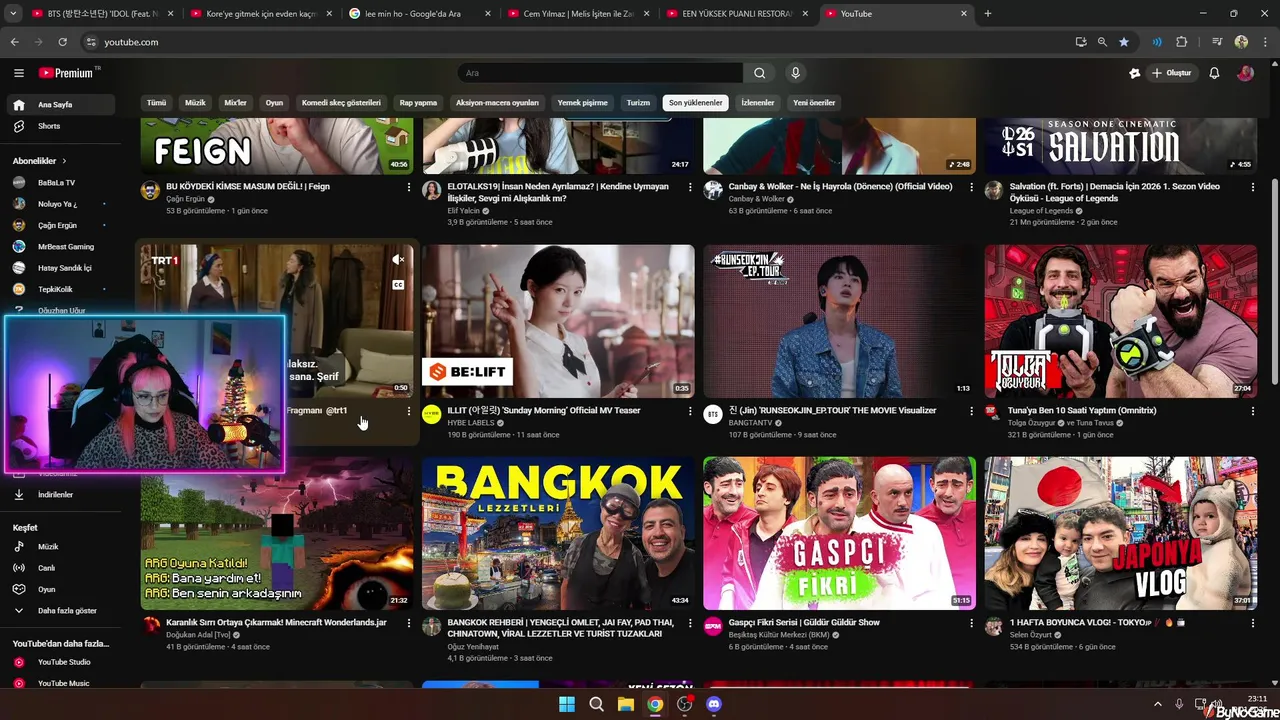Click the Oluştur create button
This screenshot has width=1280, height=720.
coord(1172,73)
